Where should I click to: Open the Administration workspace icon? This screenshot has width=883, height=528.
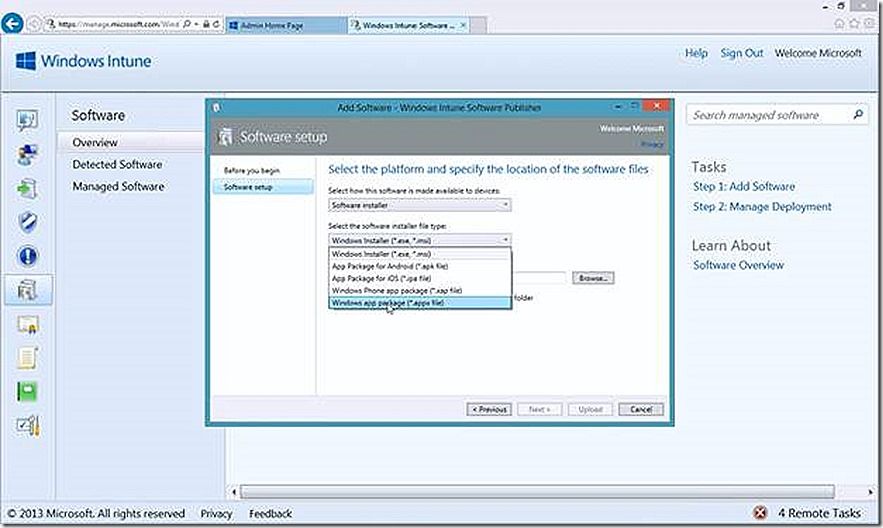coord(28,426)
